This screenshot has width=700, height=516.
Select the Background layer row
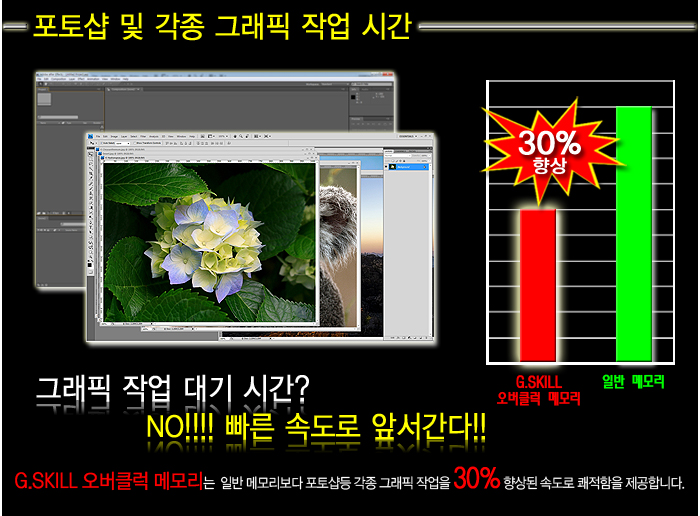click(x=408, y=167)
